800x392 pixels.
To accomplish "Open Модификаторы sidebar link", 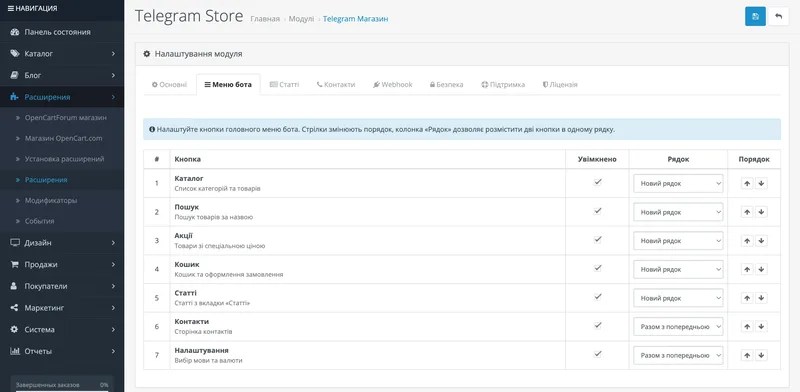I will point(62,201).
